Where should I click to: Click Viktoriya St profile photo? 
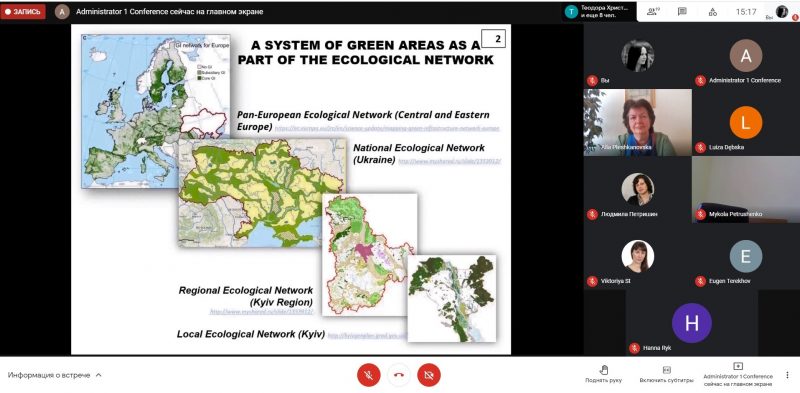[638, 256]
